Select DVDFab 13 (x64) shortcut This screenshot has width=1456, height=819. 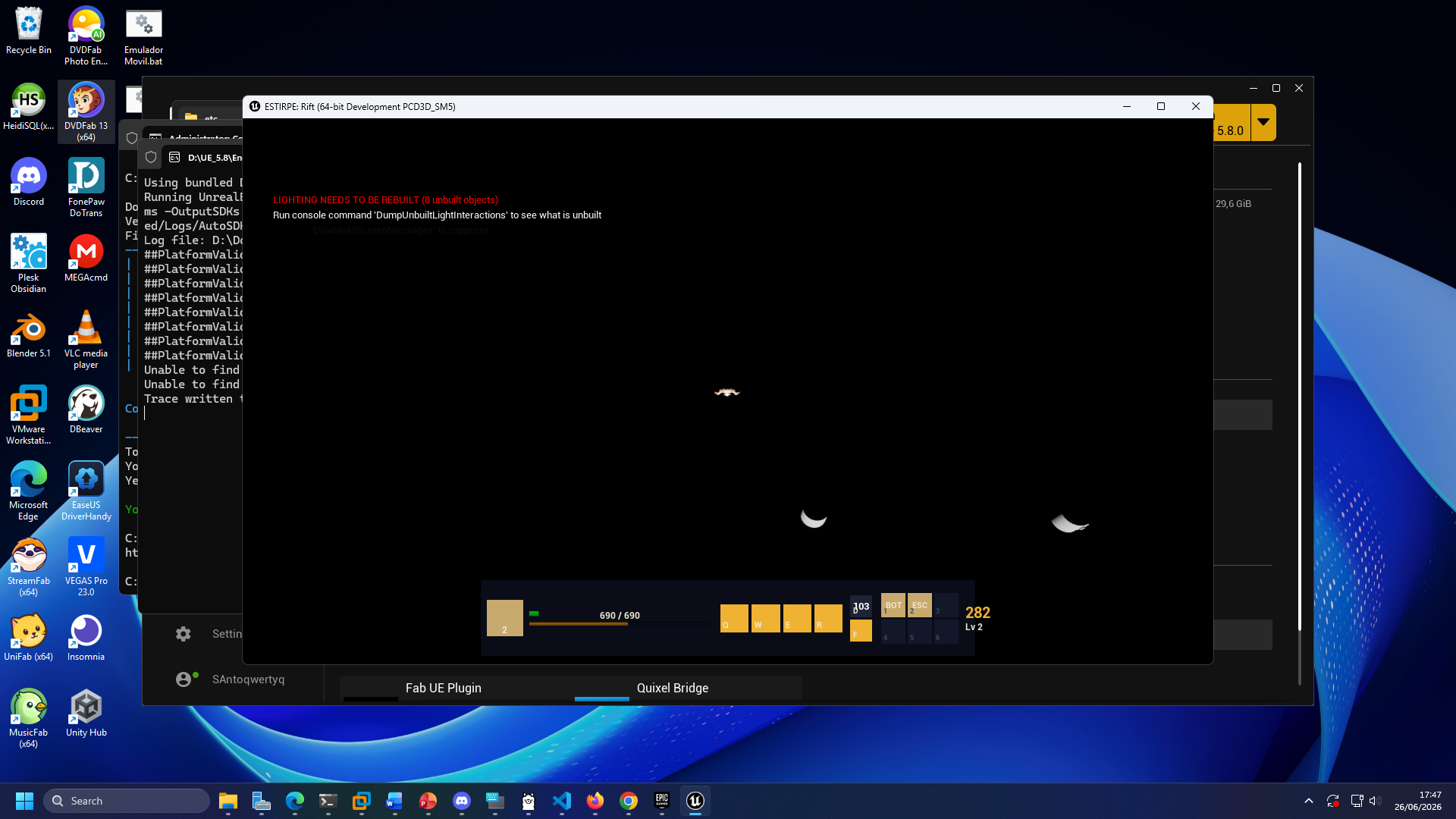click(86, 112)
